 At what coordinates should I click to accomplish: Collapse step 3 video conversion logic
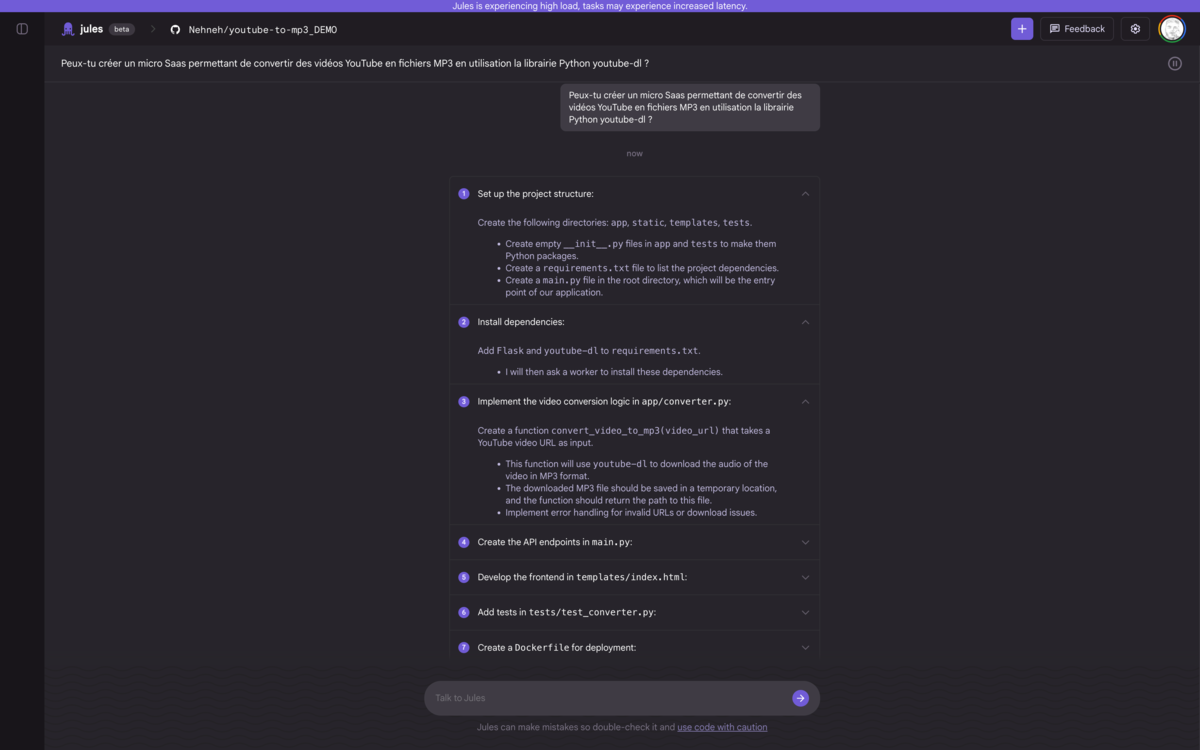(805, 402)
